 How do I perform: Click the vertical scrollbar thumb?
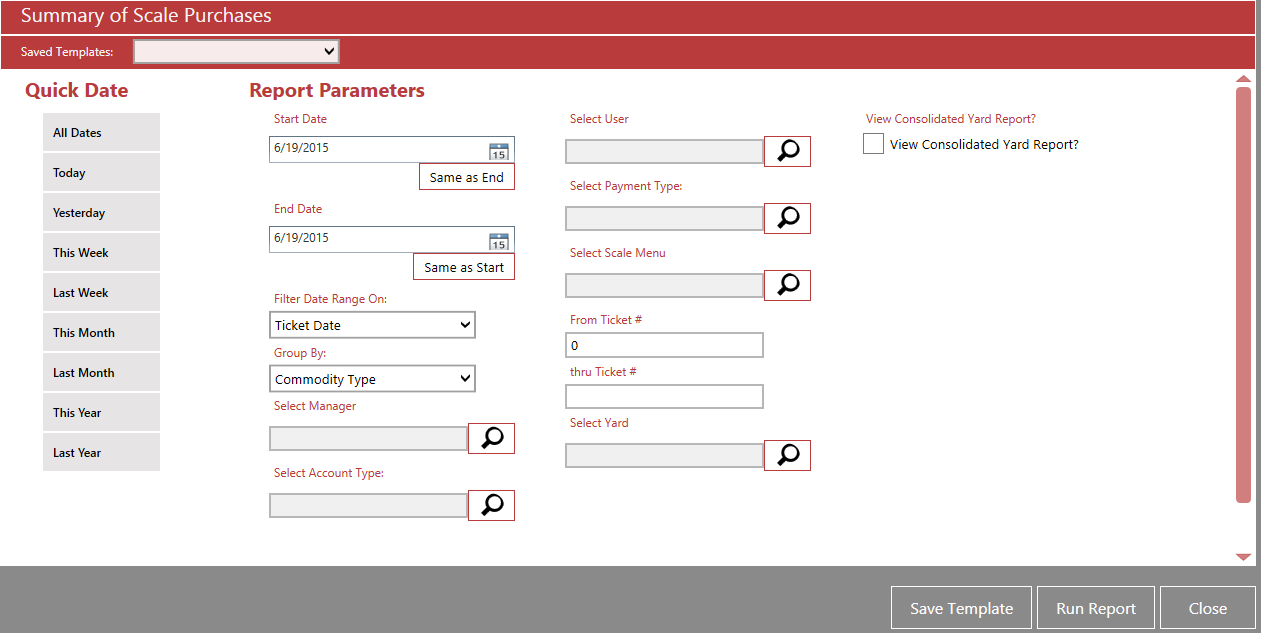(x=1243, y=295)
